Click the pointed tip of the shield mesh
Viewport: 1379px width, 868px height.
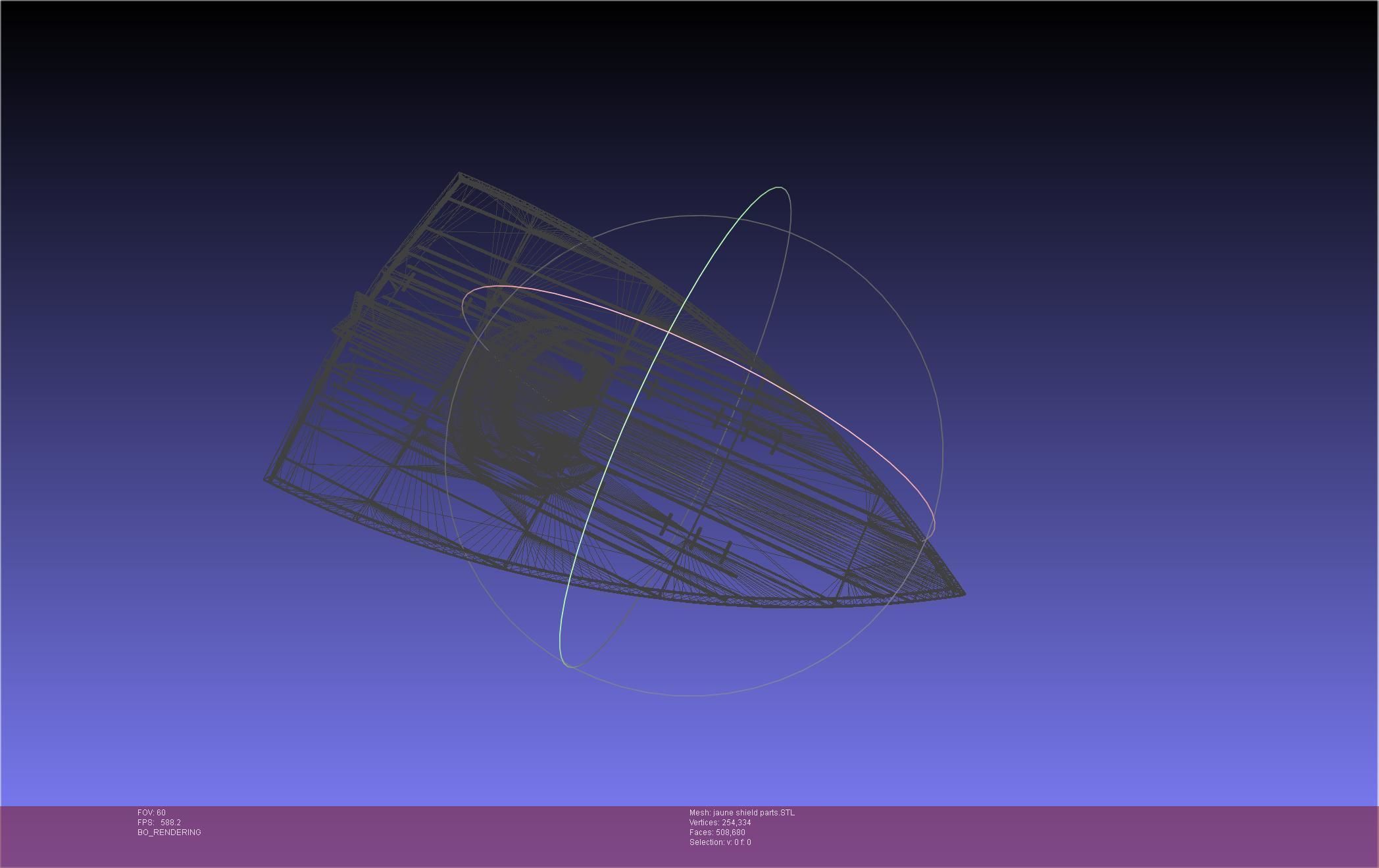[x=963, y=594]
